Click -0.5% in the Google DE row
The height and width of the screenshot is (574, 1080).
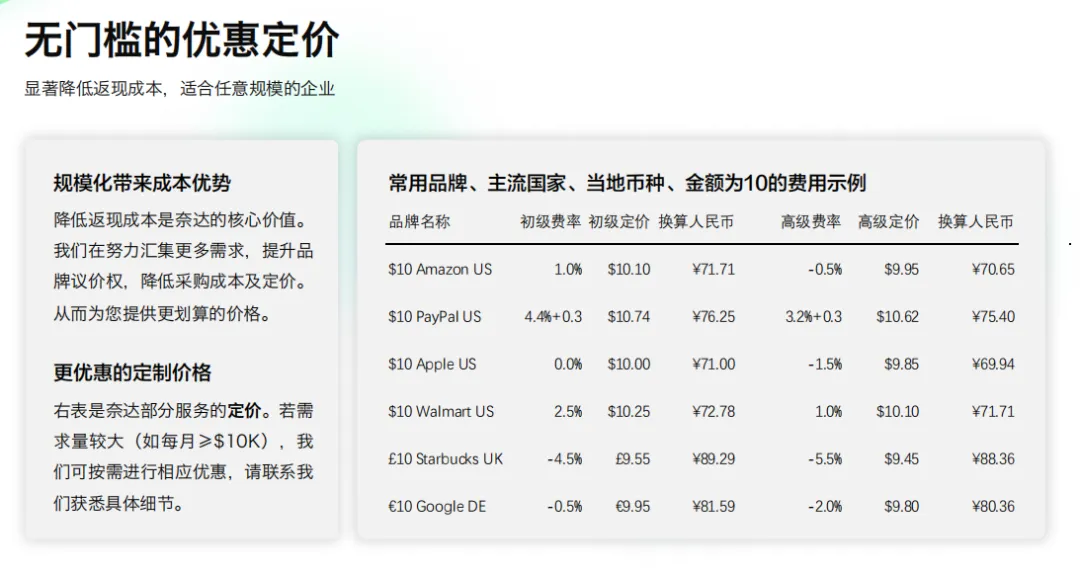(565, 507)
